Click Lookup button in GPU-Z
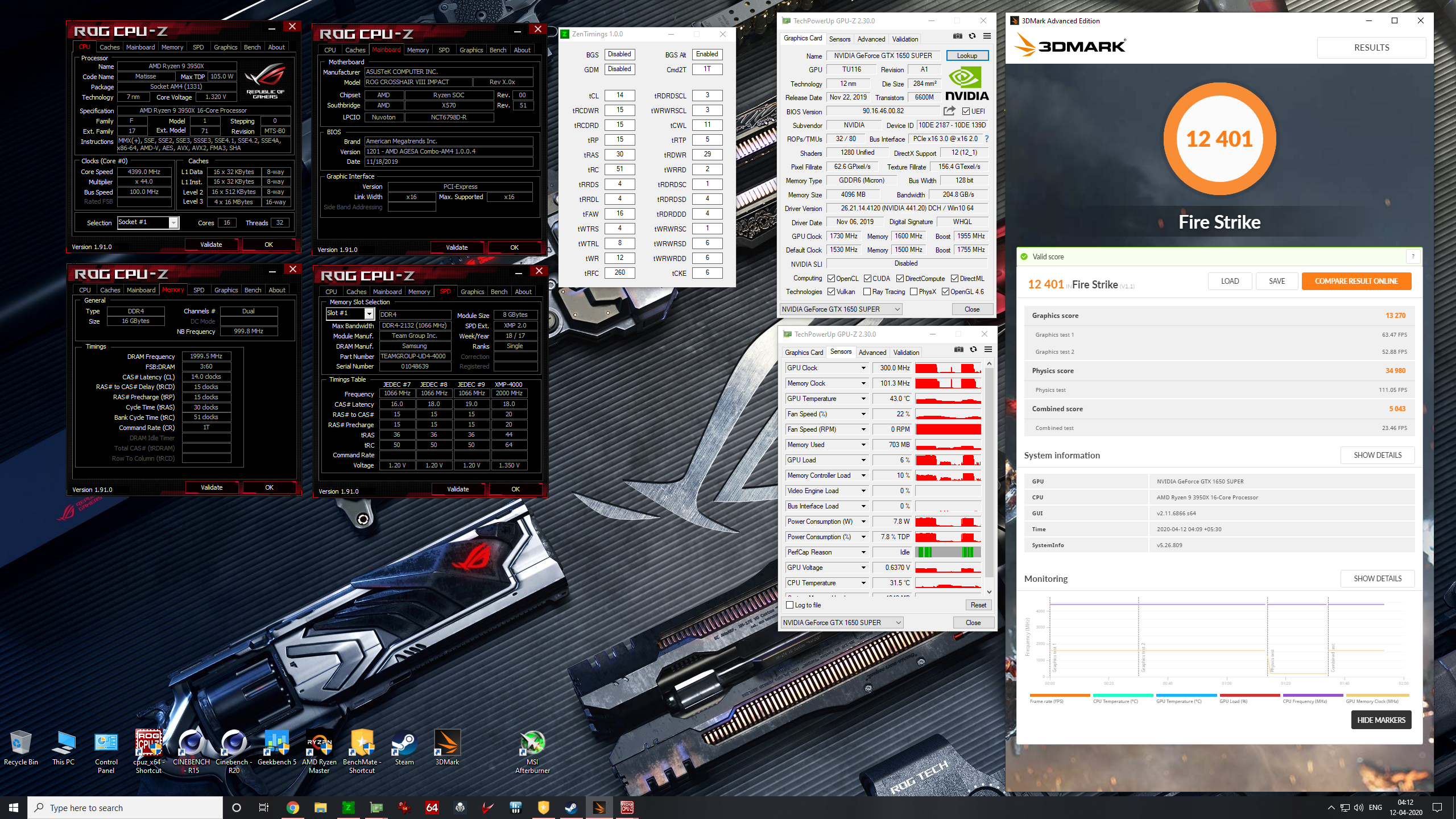Screen dimensions: 1456x819 [x=967, y=56]
